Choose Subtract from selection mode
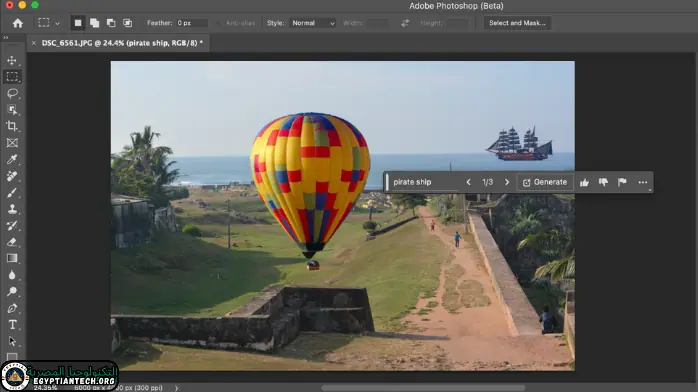This screenshot has height=392, width=698. click(111, 23)
